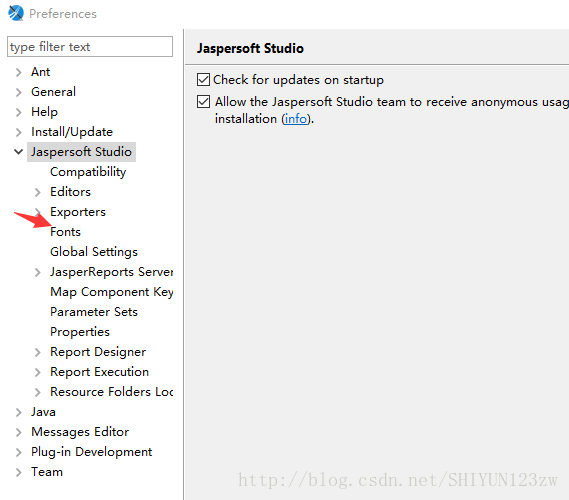569x500 pixels.
Task: Open Install/Update preferences page
Action: [x=72, y=132]
